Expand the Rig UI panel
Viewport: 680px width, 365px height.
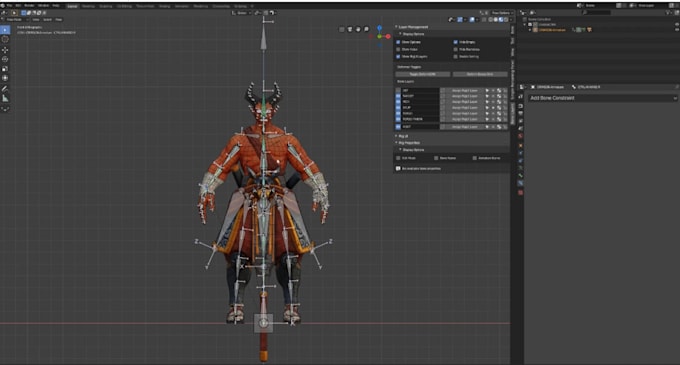point(396,136)
